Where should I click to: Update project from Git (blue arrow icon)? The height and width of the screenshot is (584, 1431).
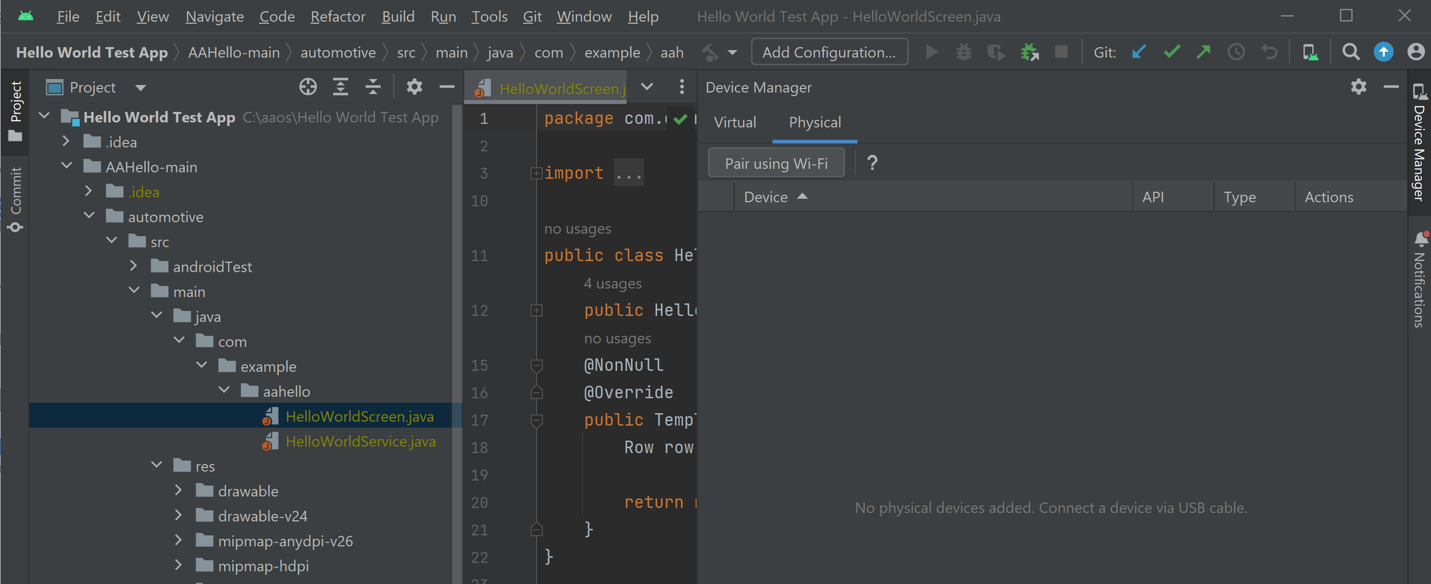click(1139, 51)
